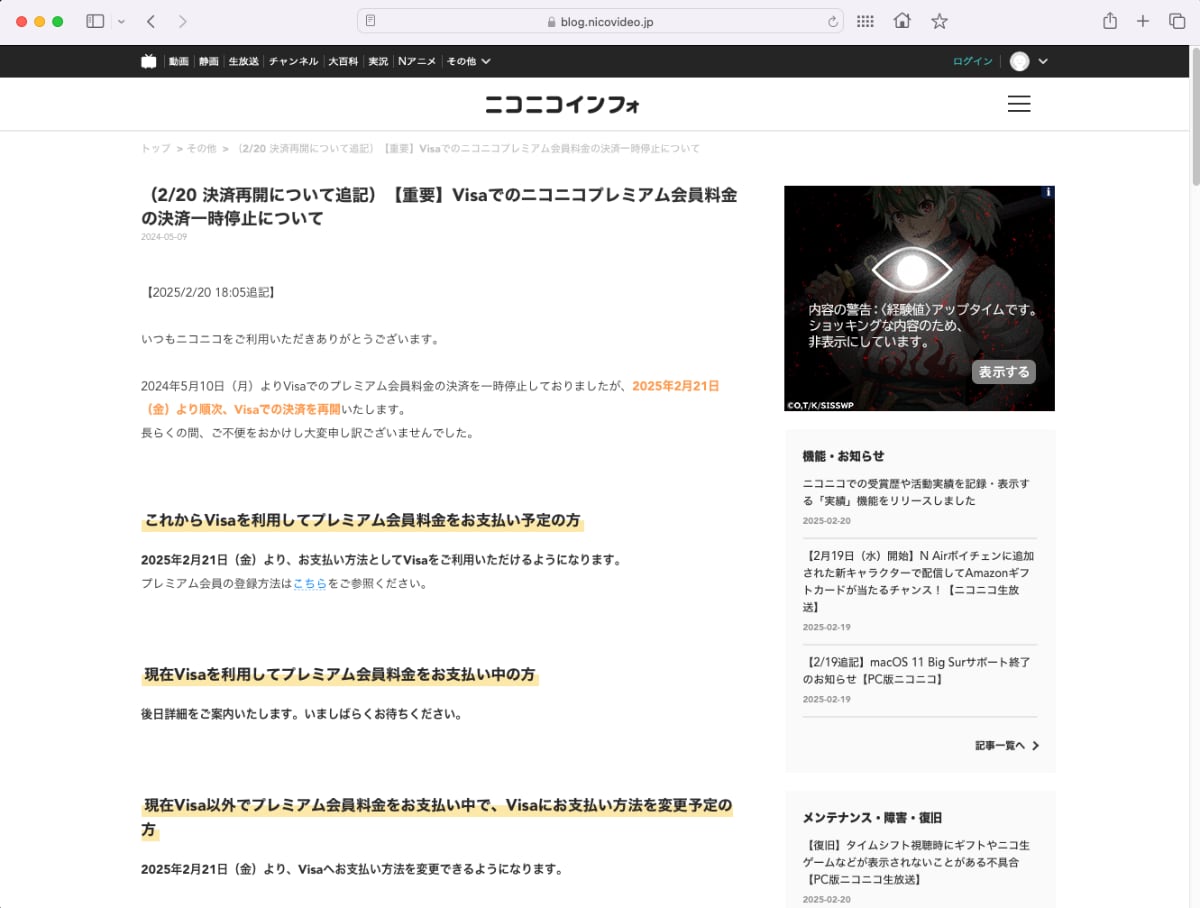This screenshot has width=1200, height=908.
Task: Go back to the previous page
Action: 150,21
